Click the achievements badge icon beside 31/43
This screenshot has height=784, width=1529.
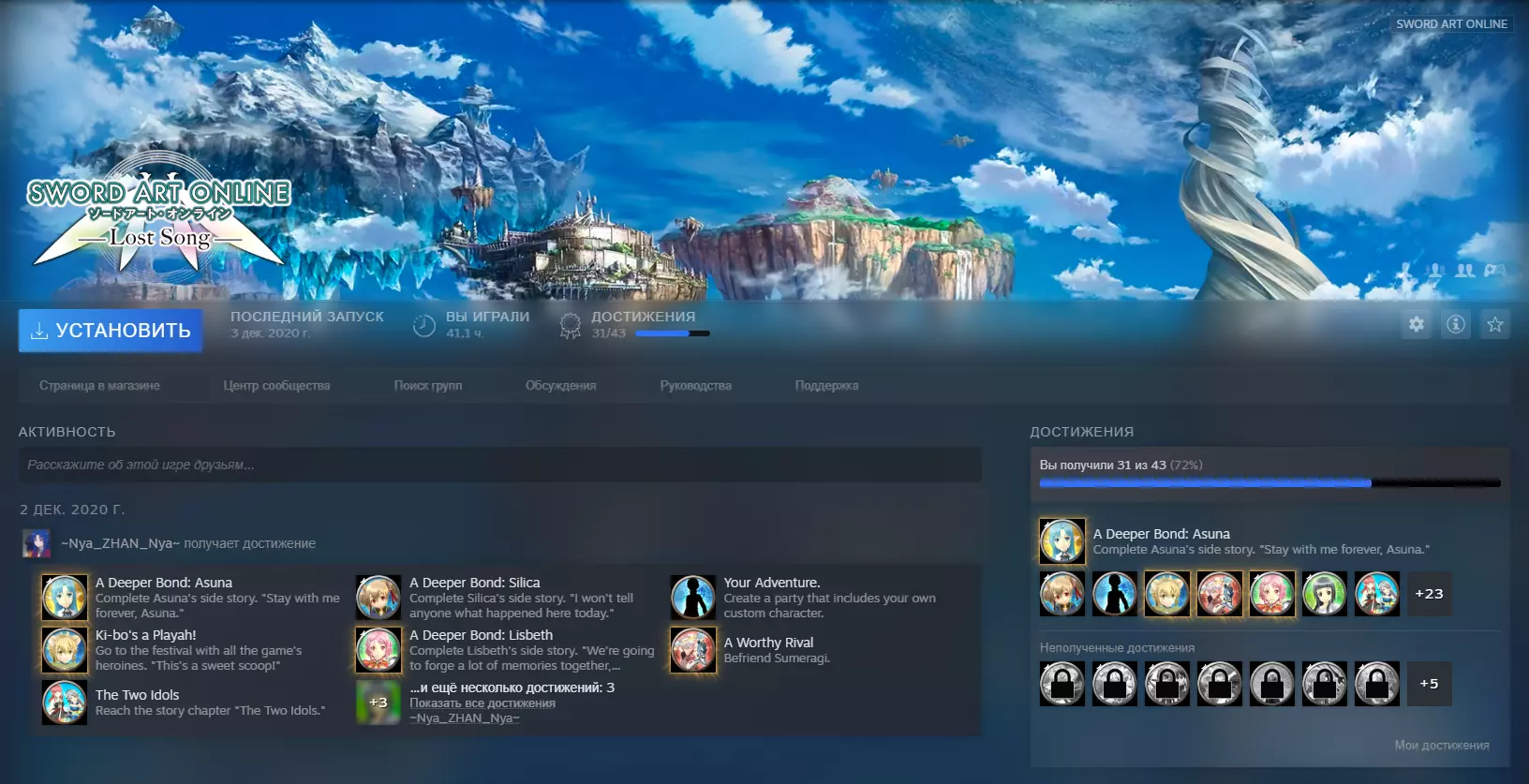pos(570,325)
